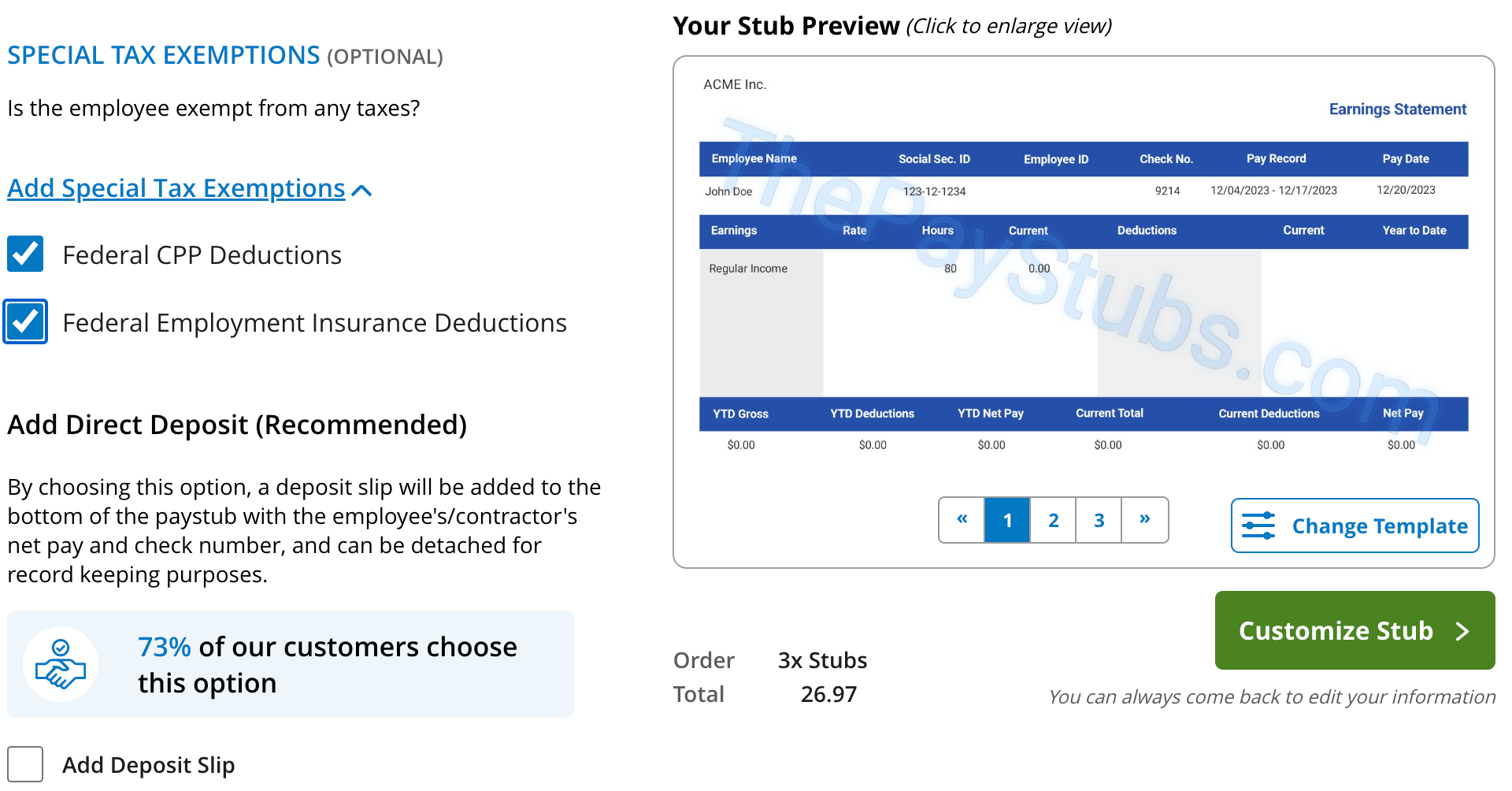
Task: Switch to stub page 3
Action: pos(1099,520)
